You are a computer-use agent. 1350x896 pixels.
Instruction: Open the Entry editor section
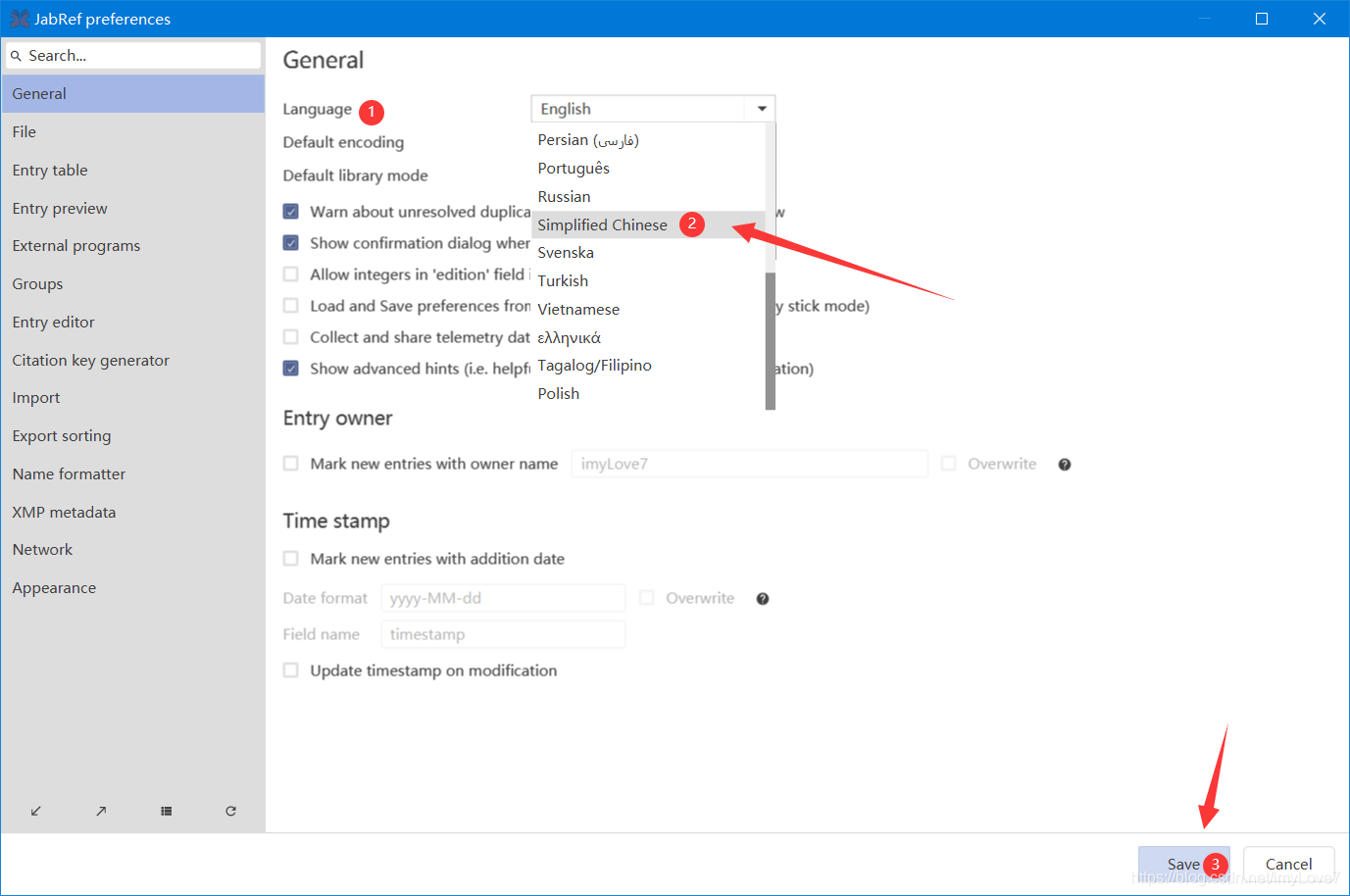(132, 323)
